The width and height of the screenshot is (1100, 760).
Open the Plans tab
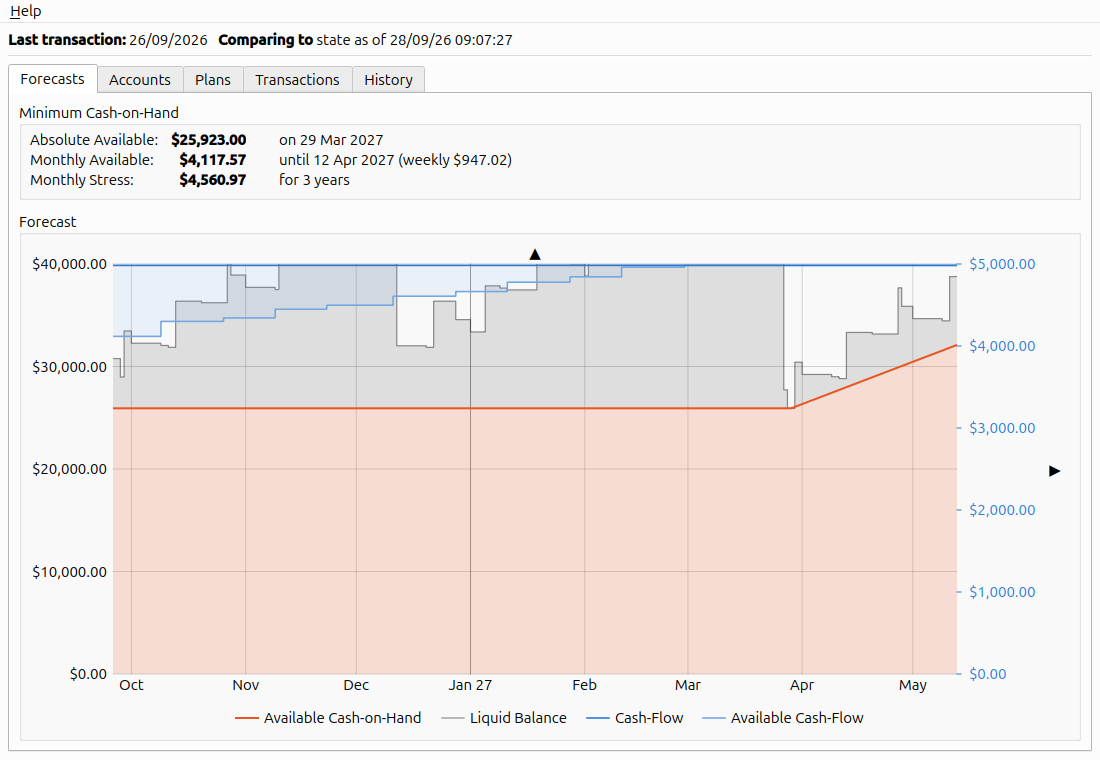pyautogui.click(x=213, y=80)
